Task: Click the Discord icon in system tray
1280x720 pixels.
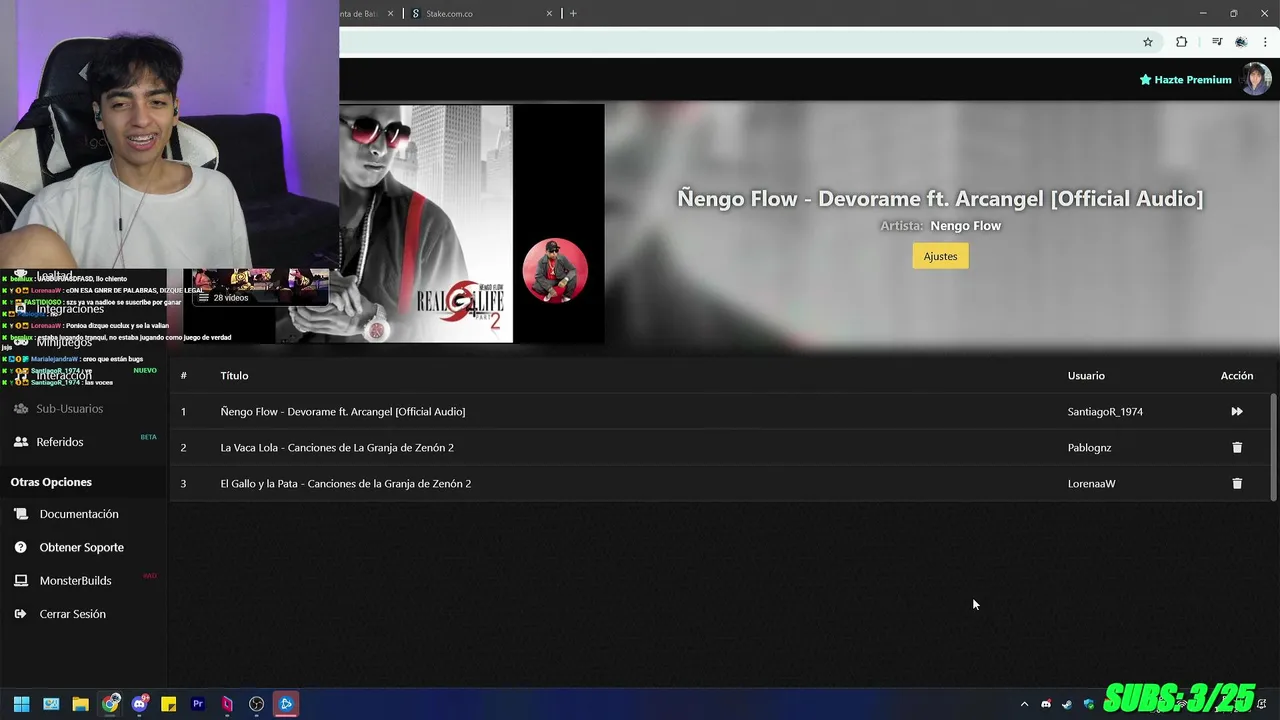Action: (x=1046, y=704)
